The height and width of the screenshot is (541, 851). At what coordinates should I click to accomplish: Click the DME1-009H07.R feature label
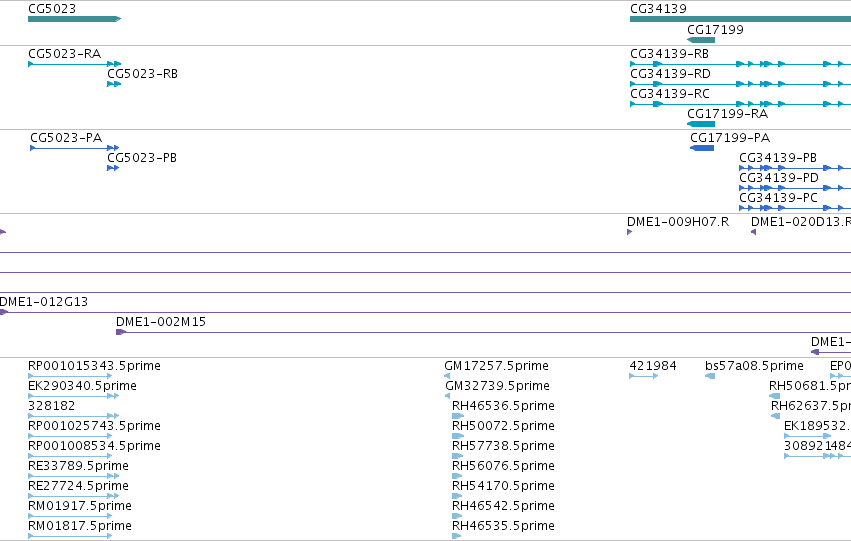pos(678,222)
